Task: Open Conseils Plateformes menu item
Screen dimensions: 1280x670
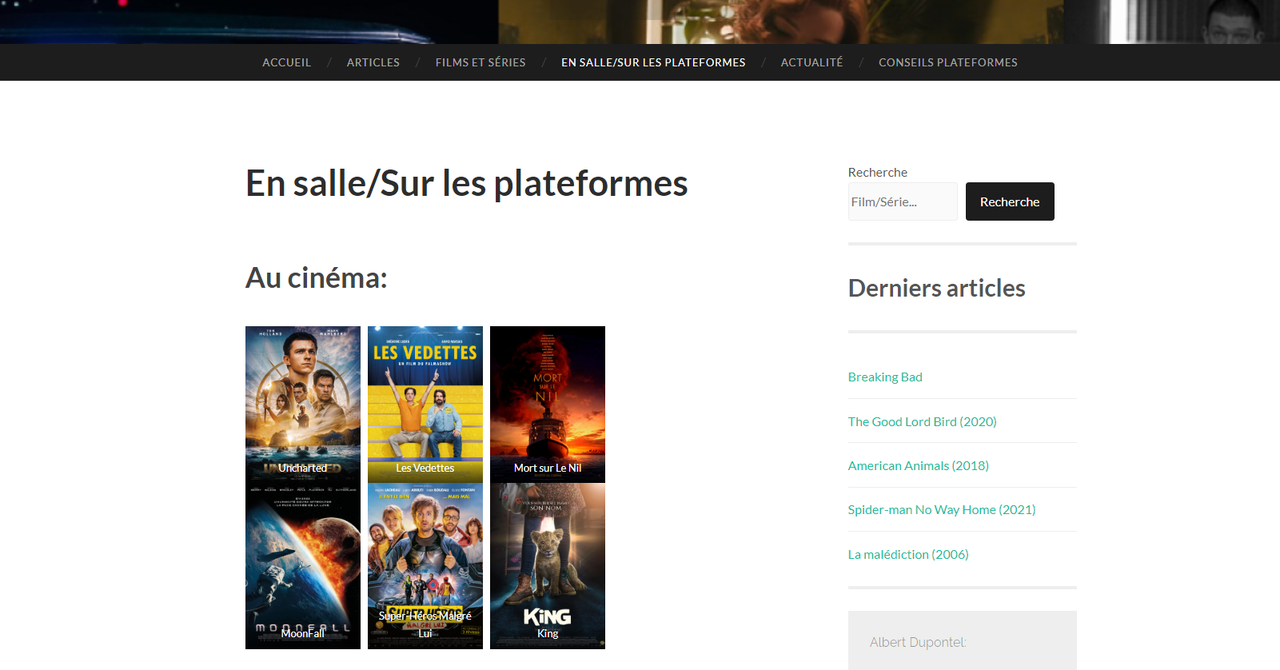Action: tap(948, 62)
